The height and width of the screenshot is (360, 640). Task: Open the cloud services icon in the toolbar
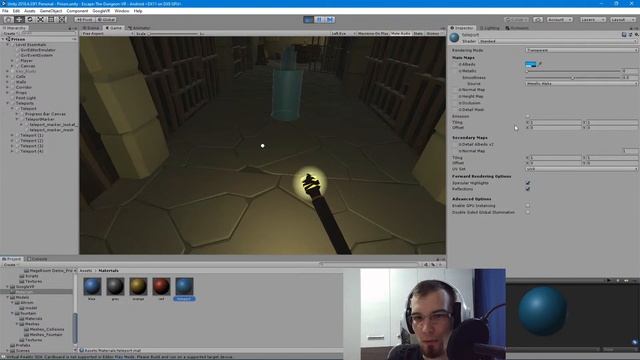click(x=538, y=20)
